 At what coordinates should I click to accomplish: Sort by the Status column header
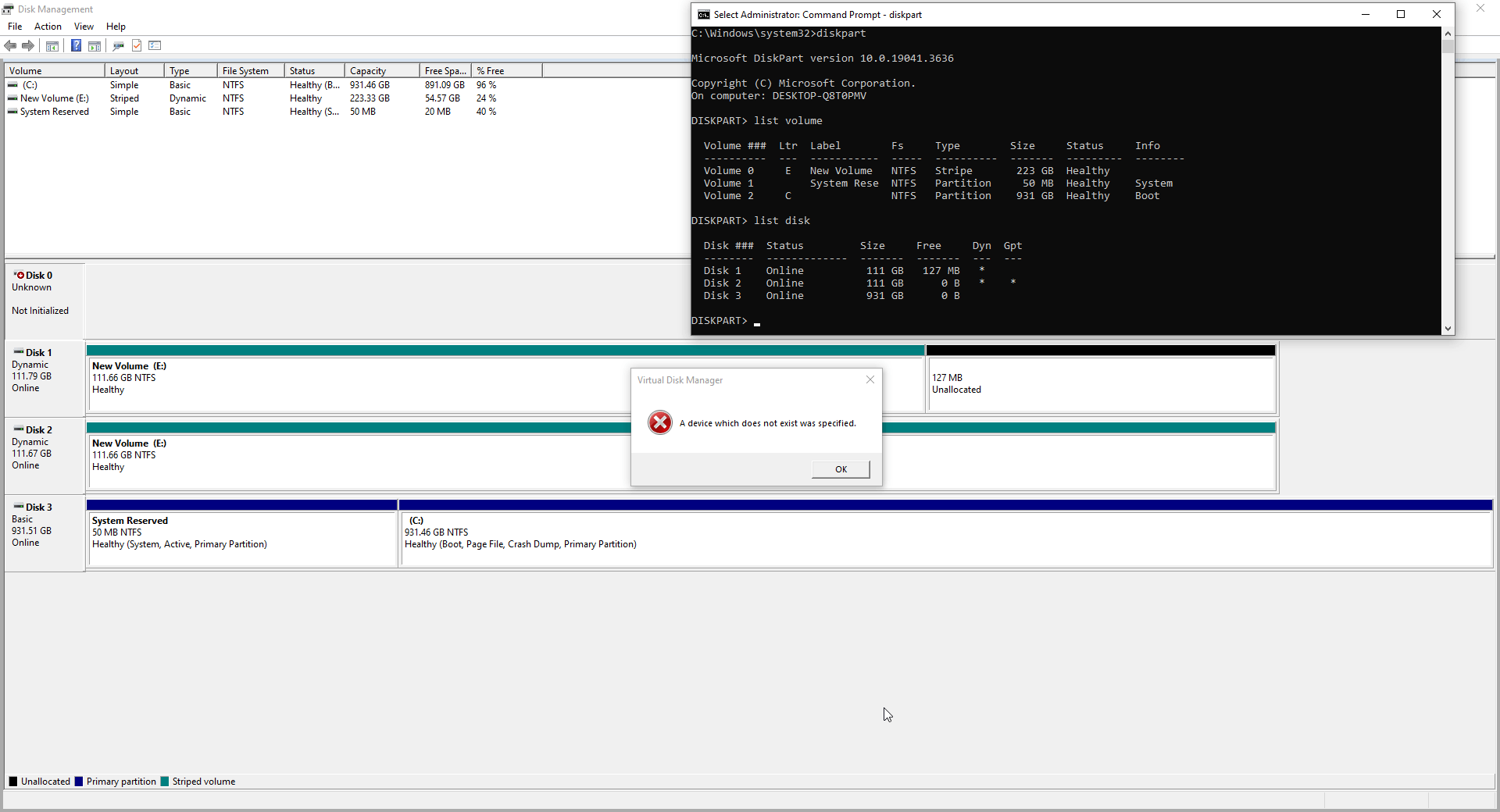coord(315,71)
